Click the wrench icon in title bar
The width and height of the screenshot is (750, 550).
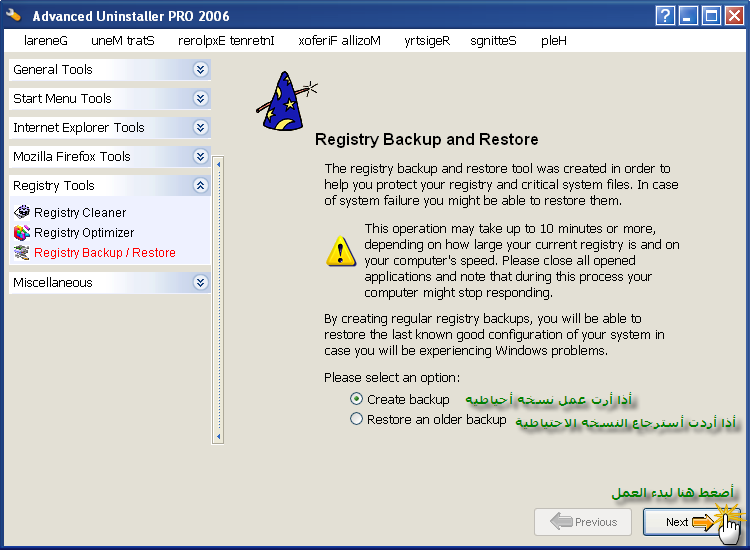[14, 15]
